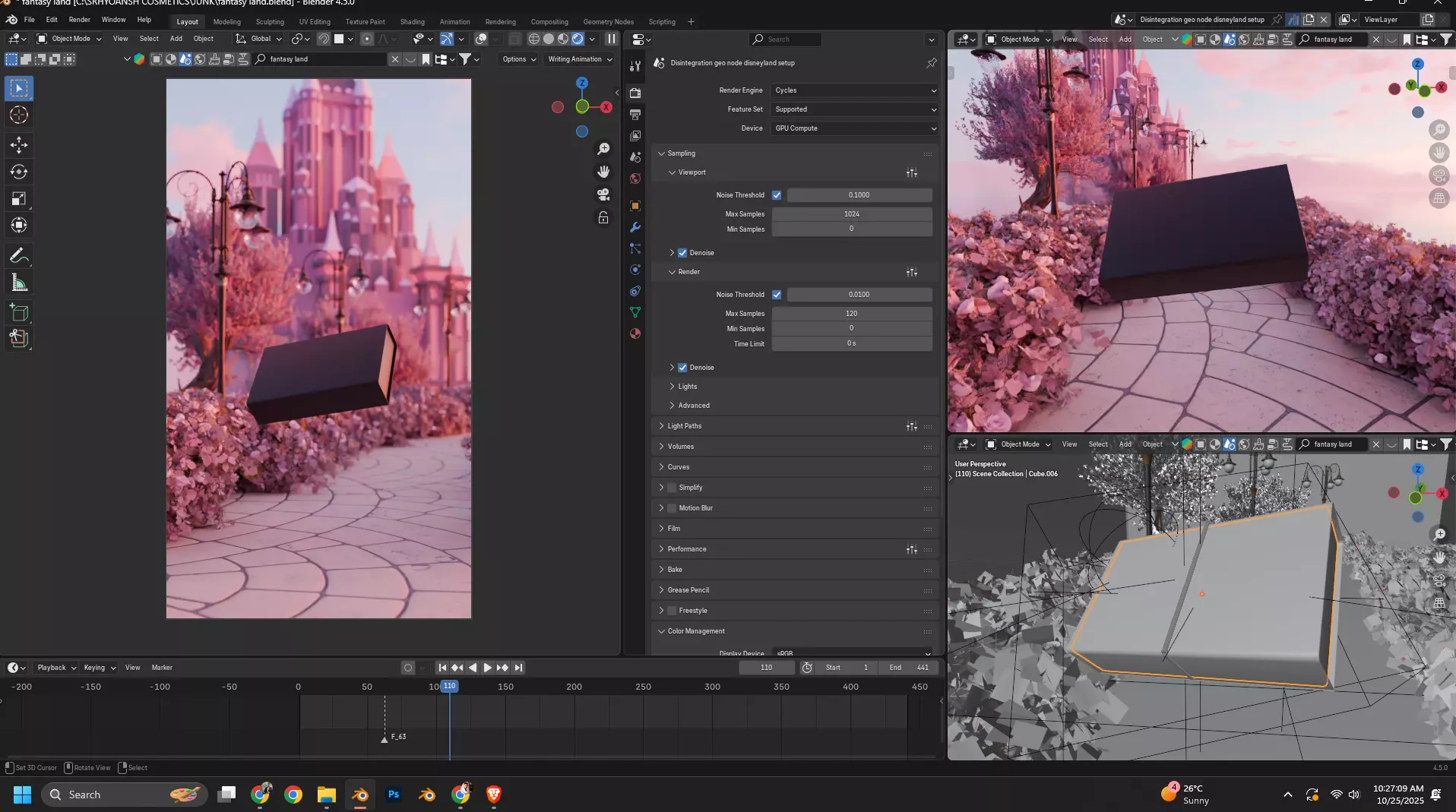Select the Annotate tool
Viewport: 1456px width, 812px height.
click(x=19, y=256)
